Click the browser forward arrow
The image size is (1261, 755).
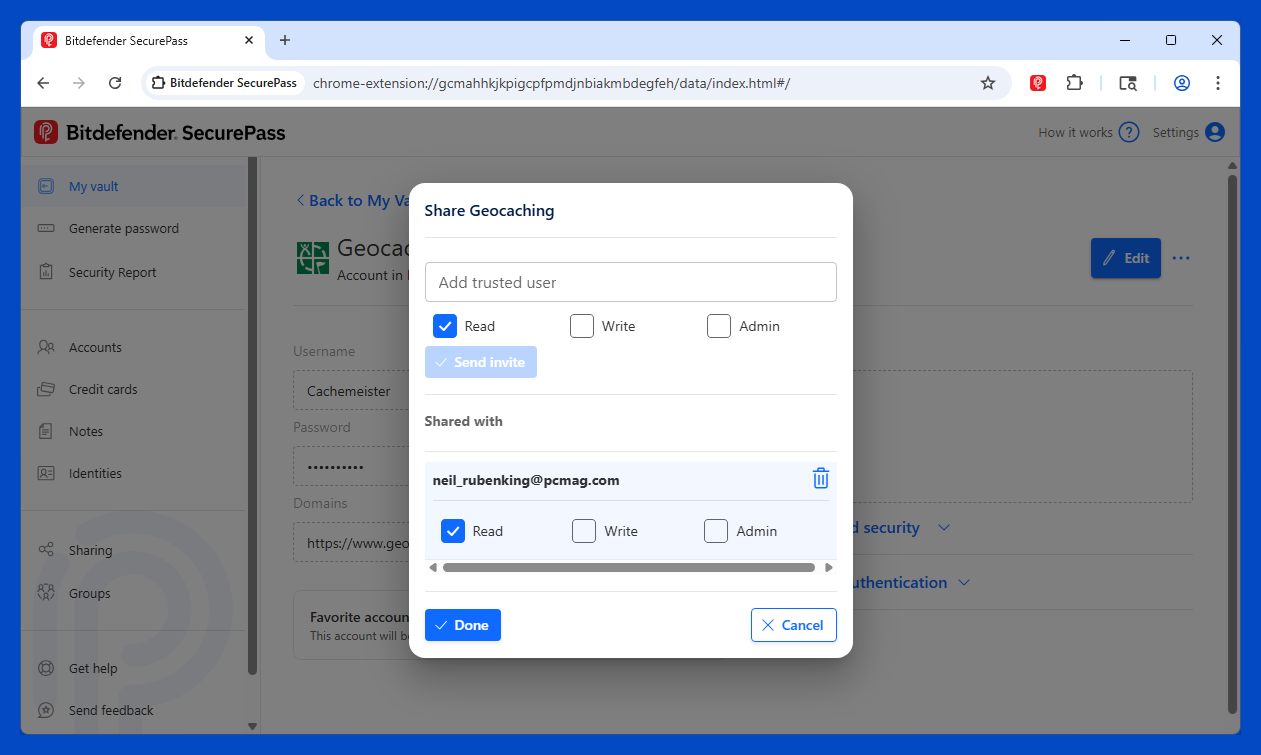pyautogui.click(x=79, y=83)
